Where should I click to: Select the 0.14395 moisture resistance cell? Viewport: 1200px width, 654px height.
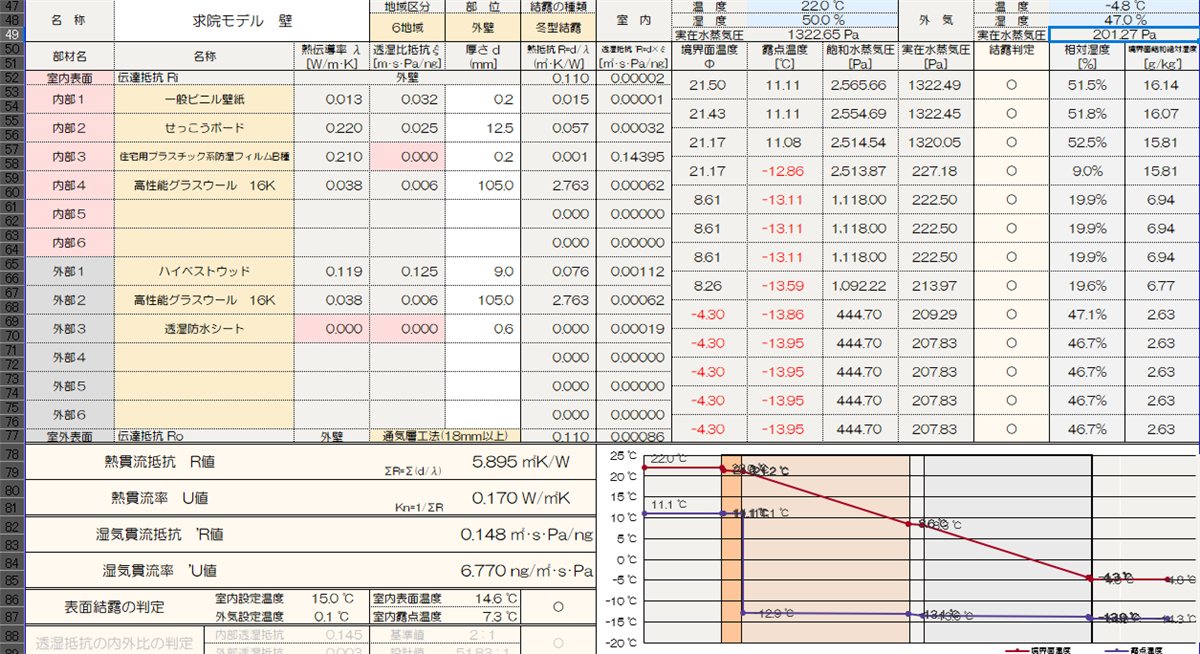click(x=634, y=157)
